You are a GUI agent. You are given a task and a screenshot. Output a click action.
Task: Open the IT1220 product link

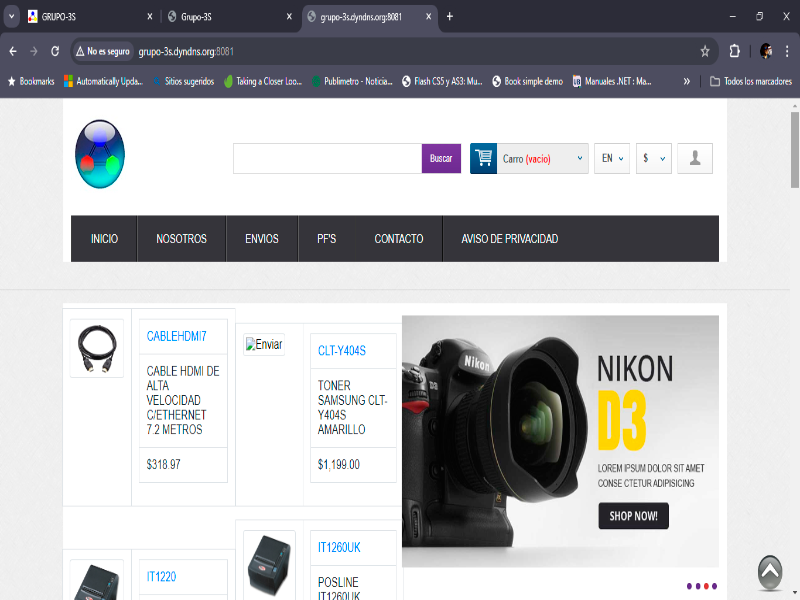pyautogui.click(x=161, y=577)
